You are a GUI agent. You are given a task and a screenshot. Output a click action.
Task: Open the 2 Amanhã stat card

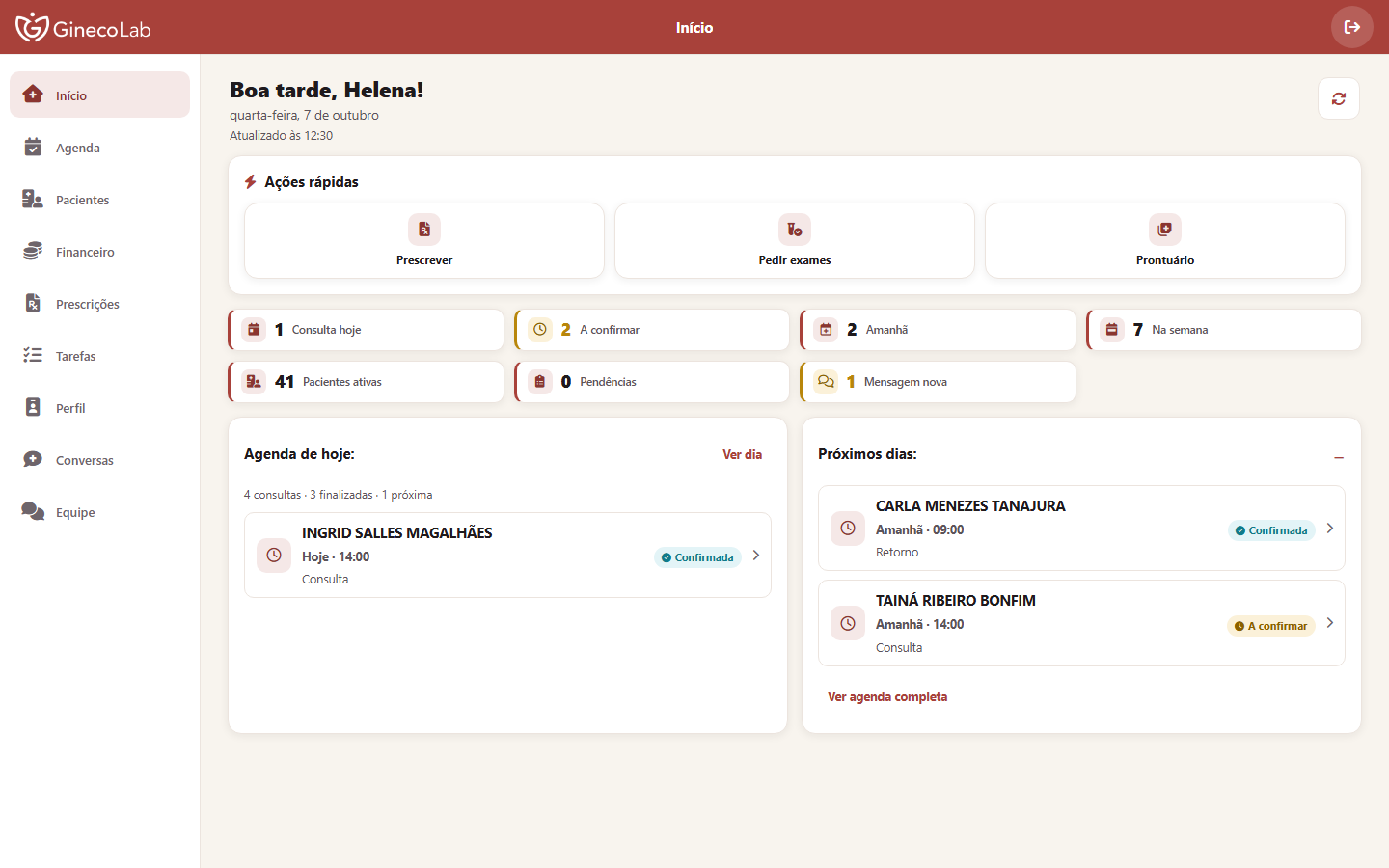tap(938, 330)
